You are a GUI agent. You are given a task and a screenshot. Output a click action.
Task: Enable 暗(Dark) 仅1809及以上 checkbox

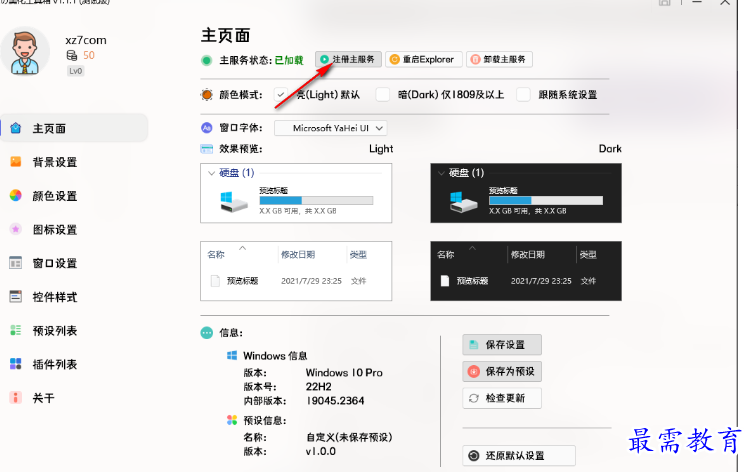click(x=382, y=95)
